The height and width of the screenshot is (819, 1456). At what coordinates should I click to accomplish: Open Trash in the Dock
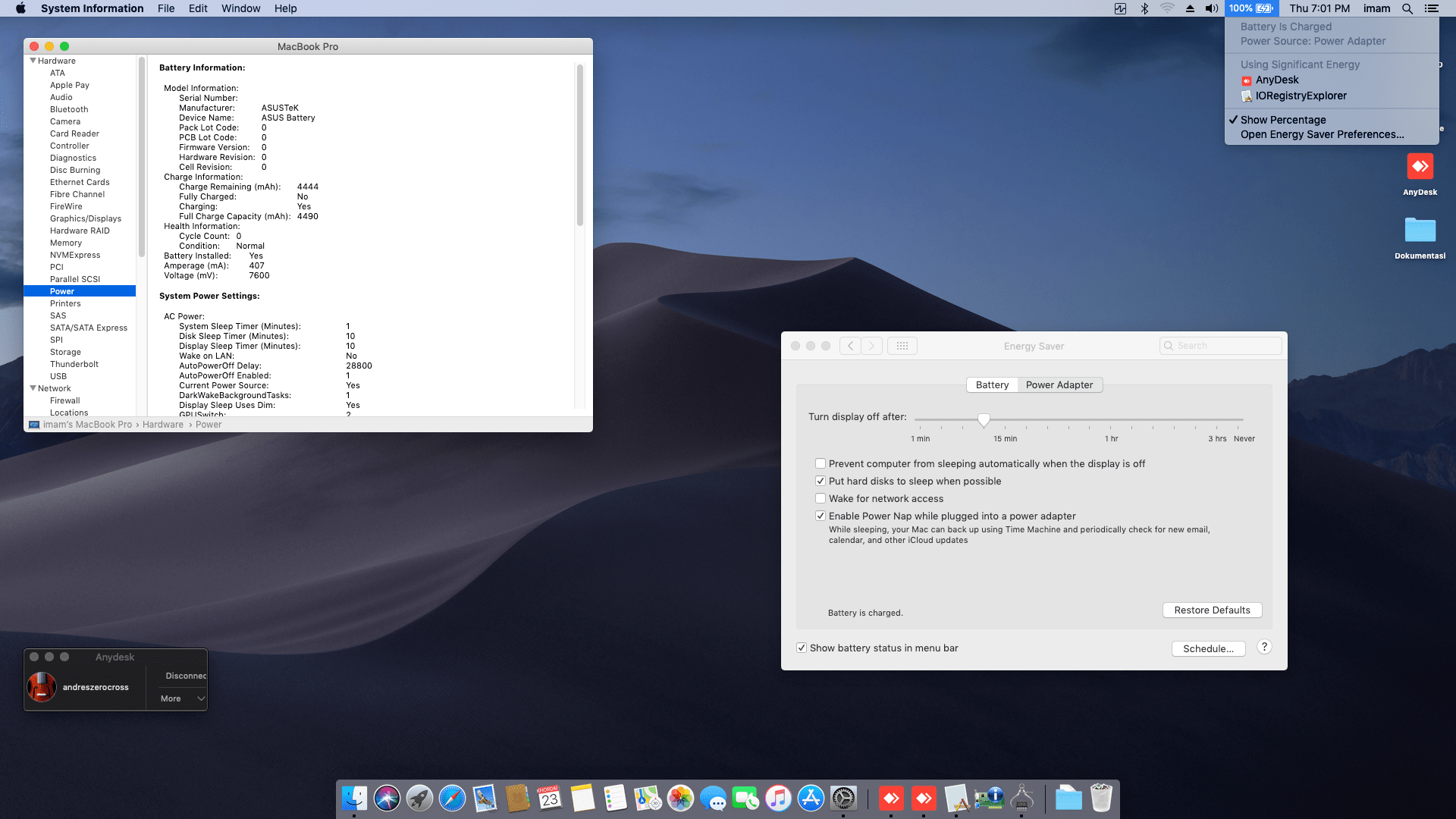(x=1101, y=798)
